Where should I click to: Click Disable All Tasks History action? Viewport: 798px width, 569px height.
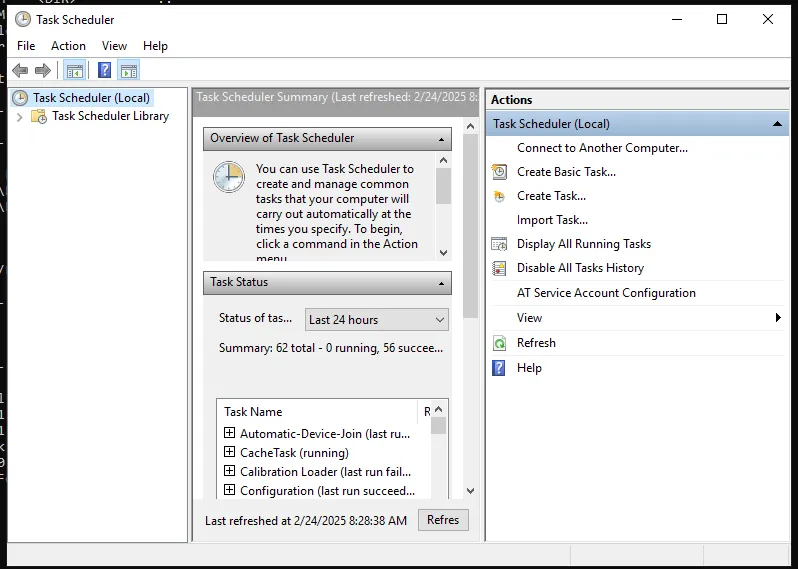tap(580, 268)
